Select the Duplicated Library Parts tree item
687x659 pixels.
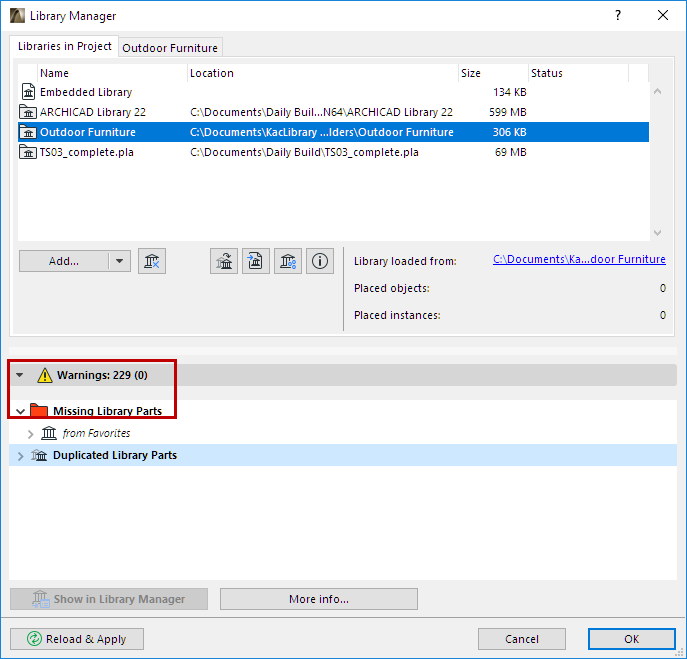[115, 455]
